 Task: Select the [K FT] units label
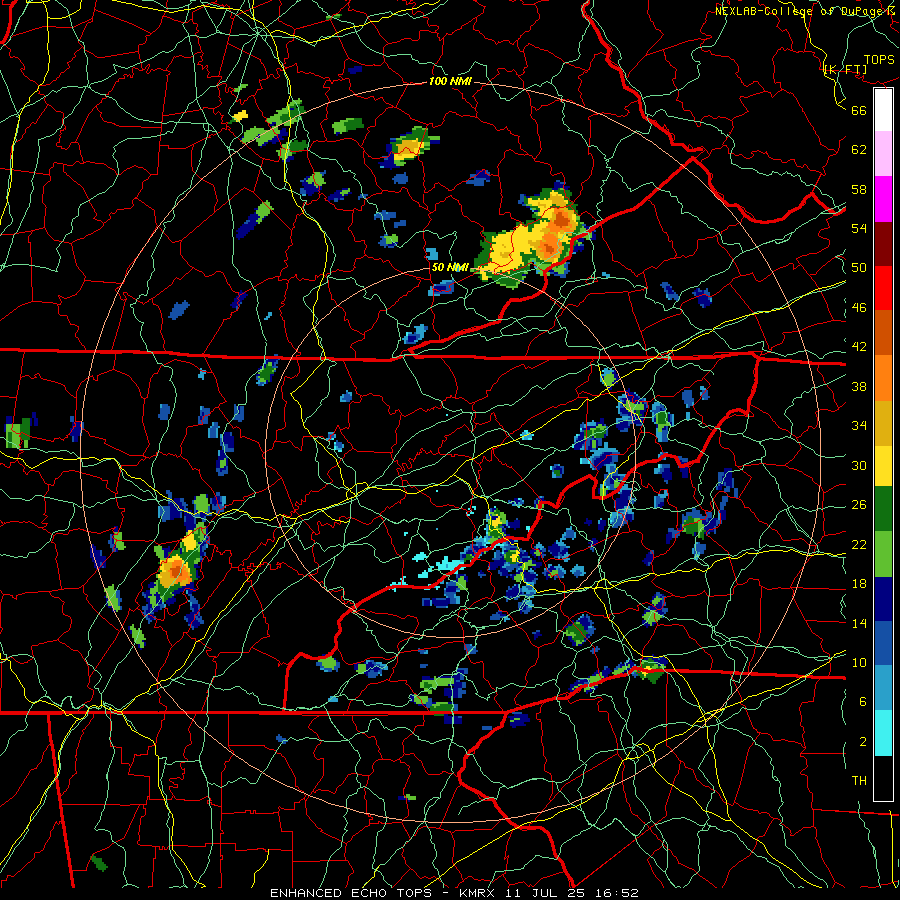click(845, 70)
